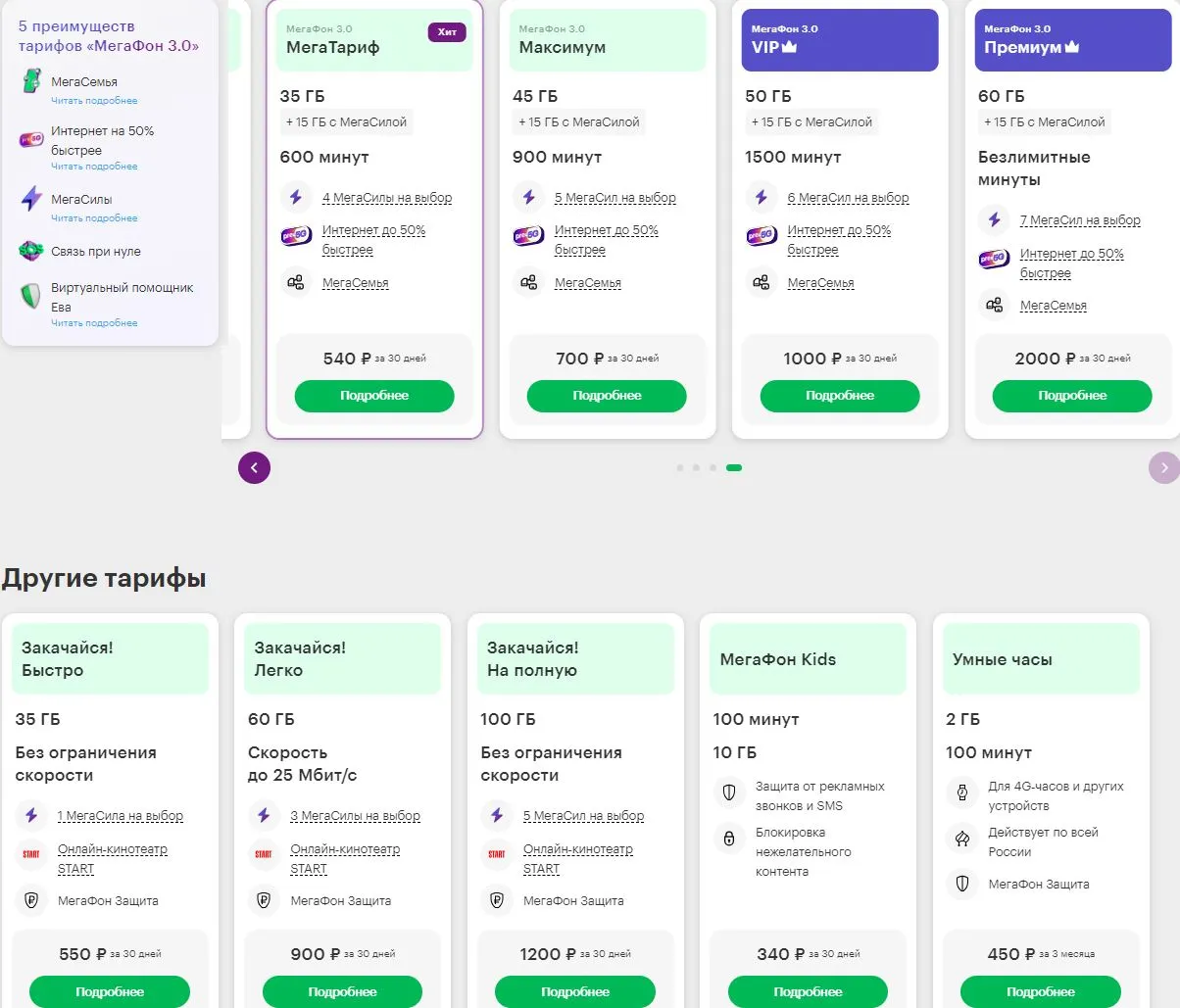The width and height of the screenshot is (1180, 1008).
Task: Go to previous tariffs with left arrow
Action: [254, 468]
